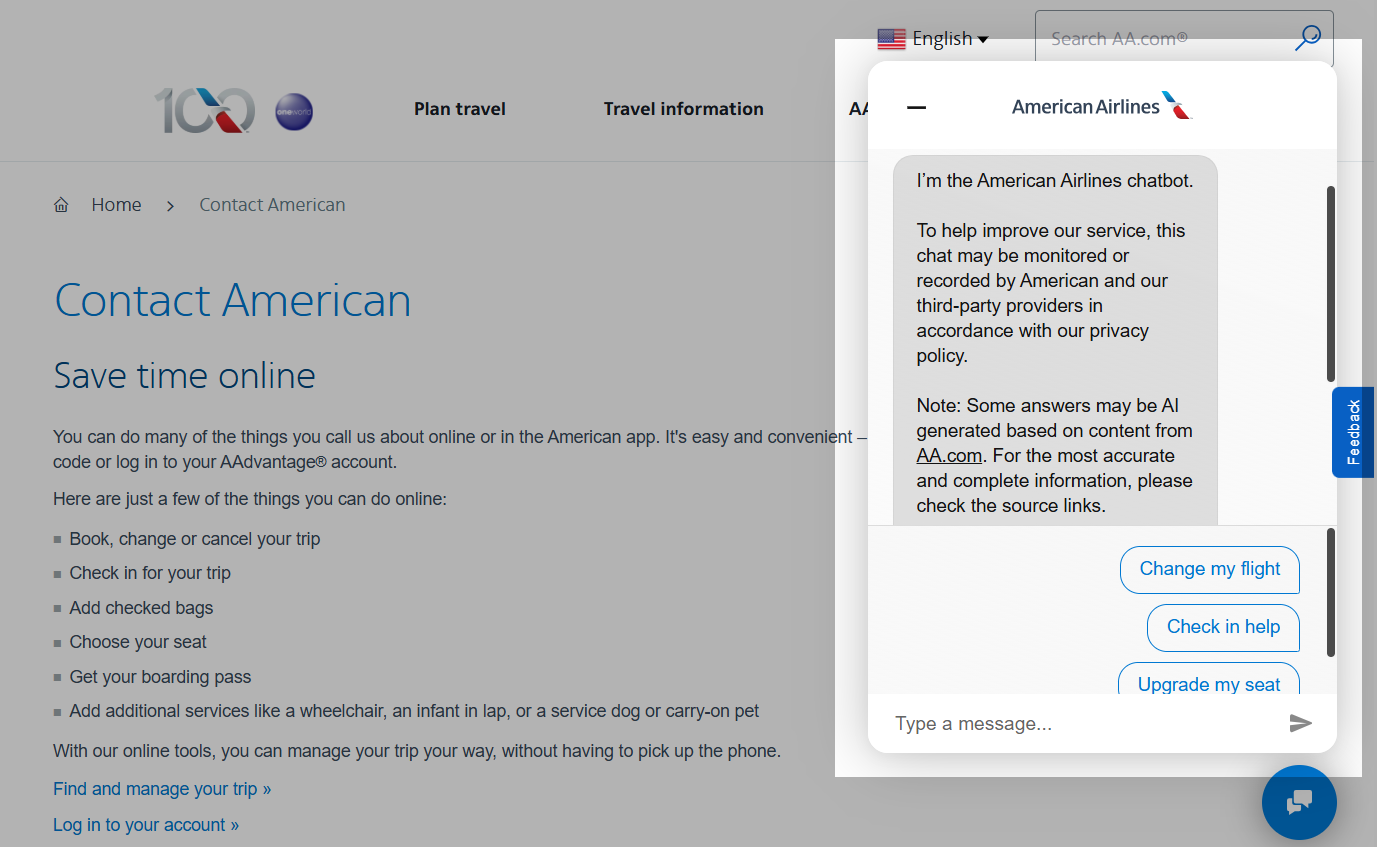Select the Upgrade my seat chat option
This screenshot has width=1377, height=847.
tap(1209, 684)
